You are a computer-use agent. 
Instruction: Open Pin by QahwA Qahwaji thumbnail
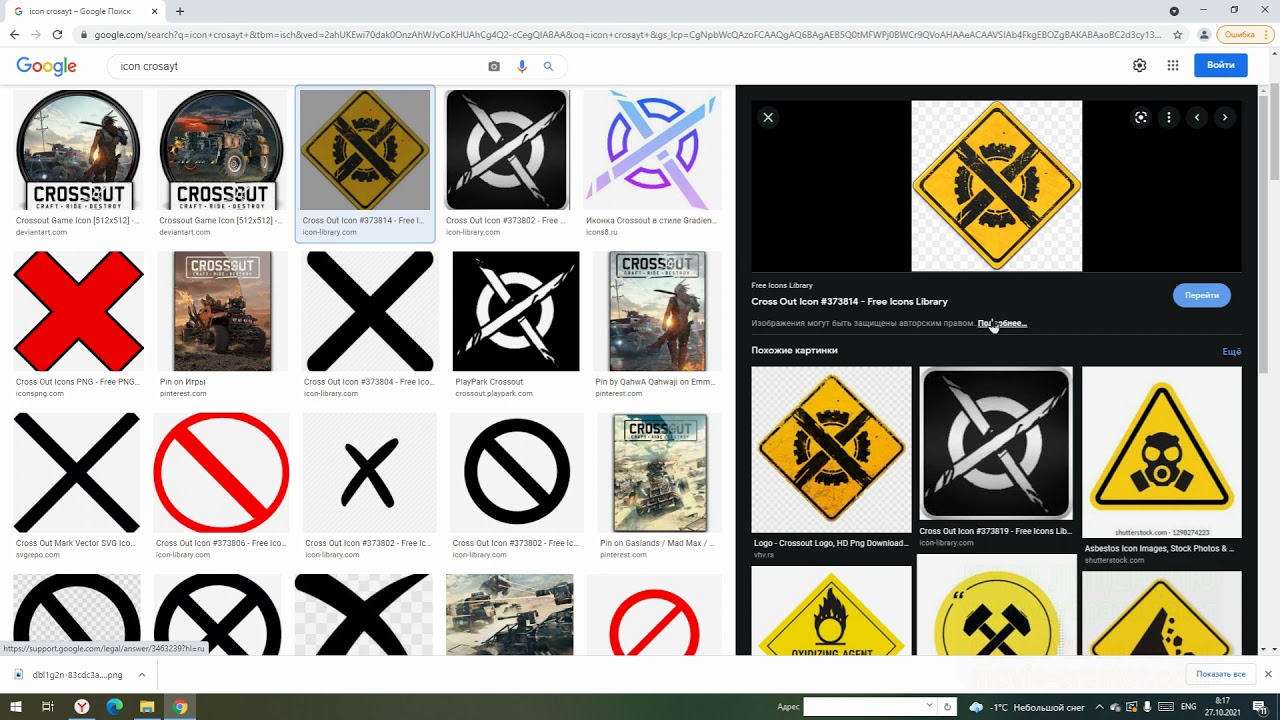(x=658, y=311)
